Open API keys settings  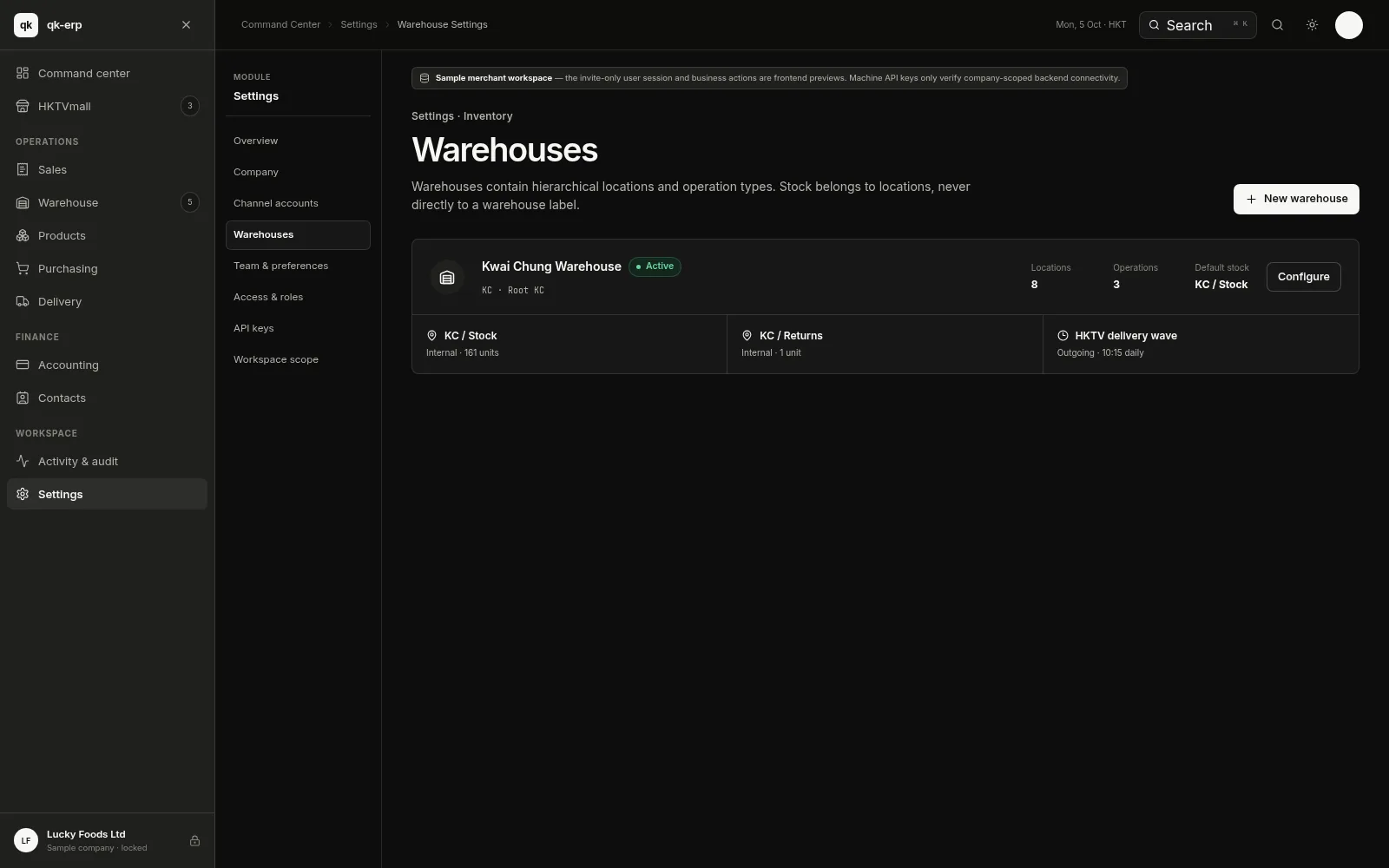click(x=298, y=328)
